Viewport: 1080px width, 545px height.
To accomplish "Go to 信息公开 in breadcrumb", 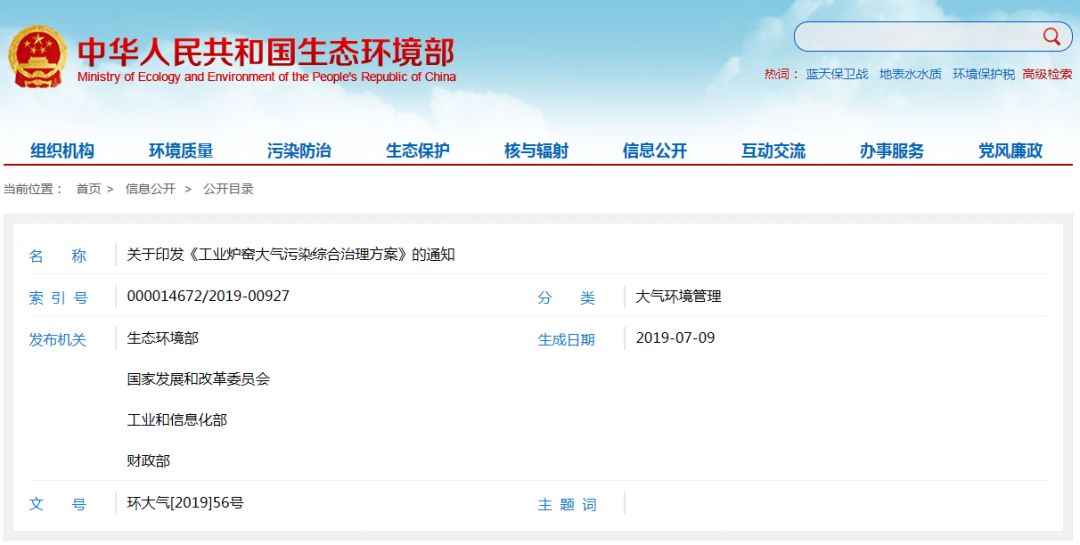I will pyautogui.click(x=150, y=189).
